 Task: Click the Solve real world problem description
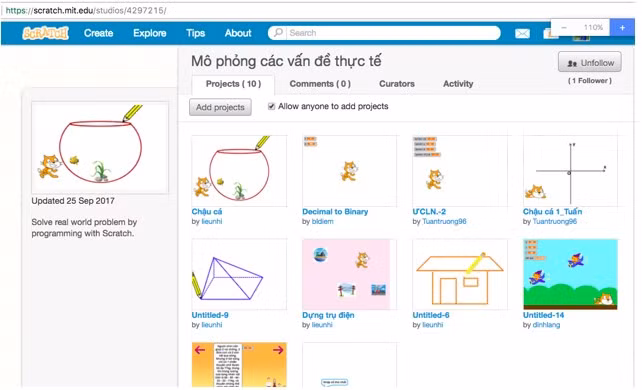click(84, 228)
